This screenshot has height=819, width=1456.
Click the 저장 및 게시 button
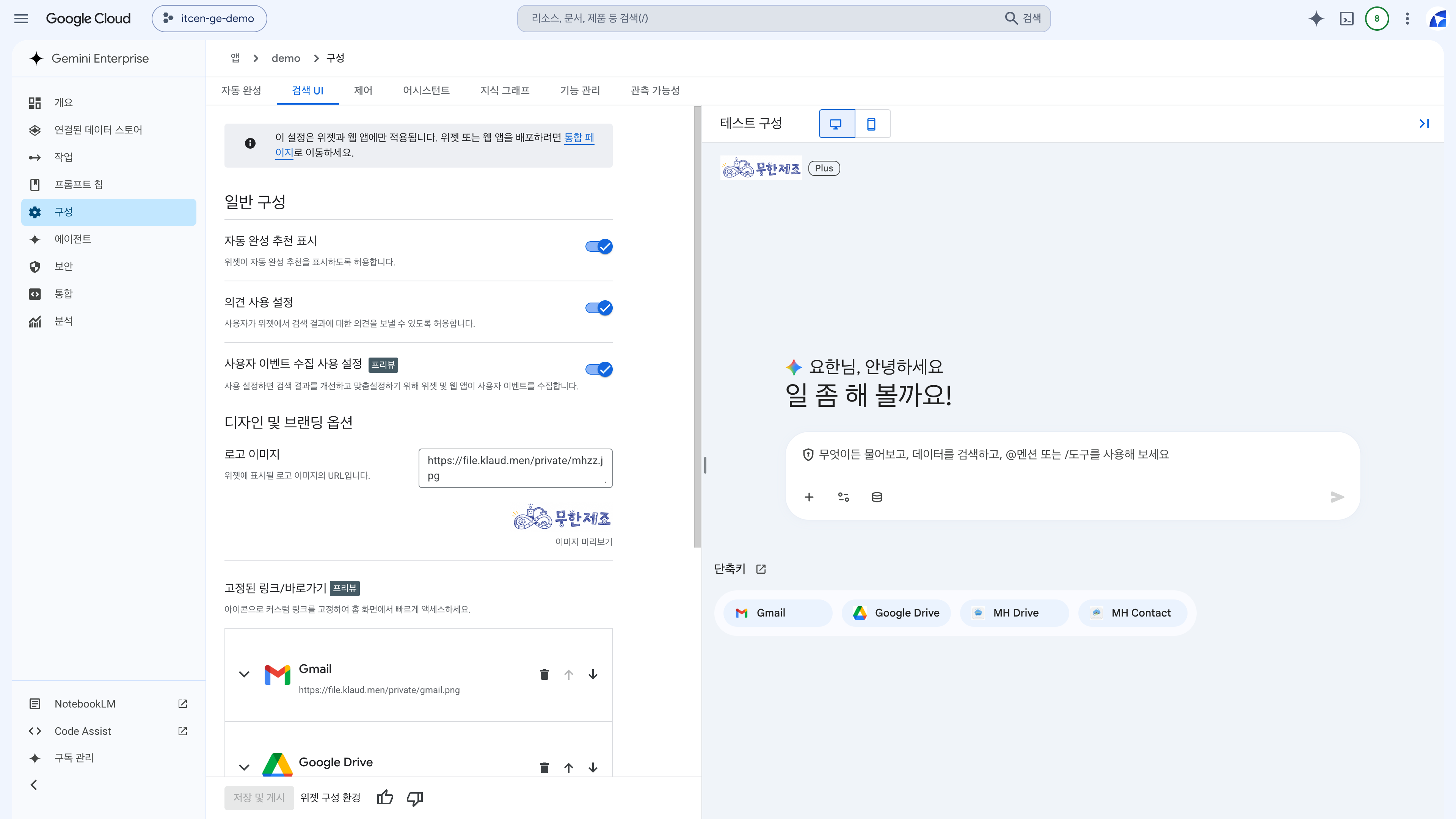pos(259,797)
